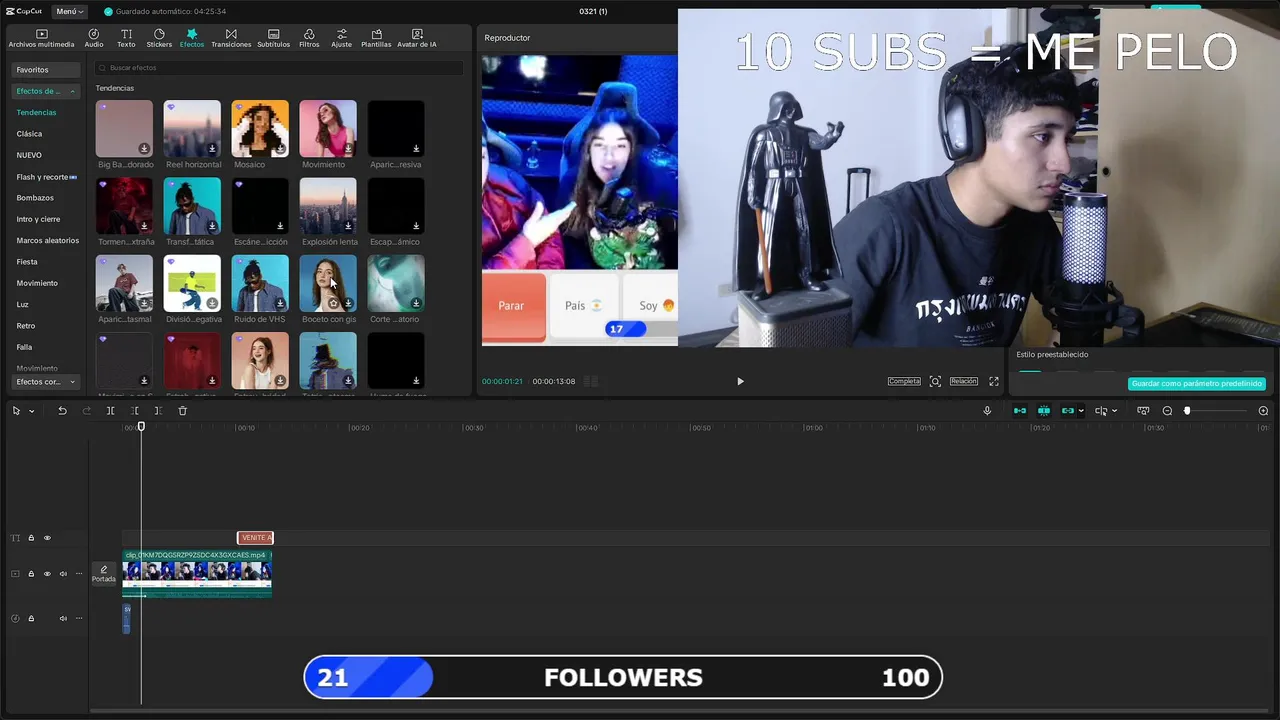Hide the text track with eye icon

(x=47, y=538)
